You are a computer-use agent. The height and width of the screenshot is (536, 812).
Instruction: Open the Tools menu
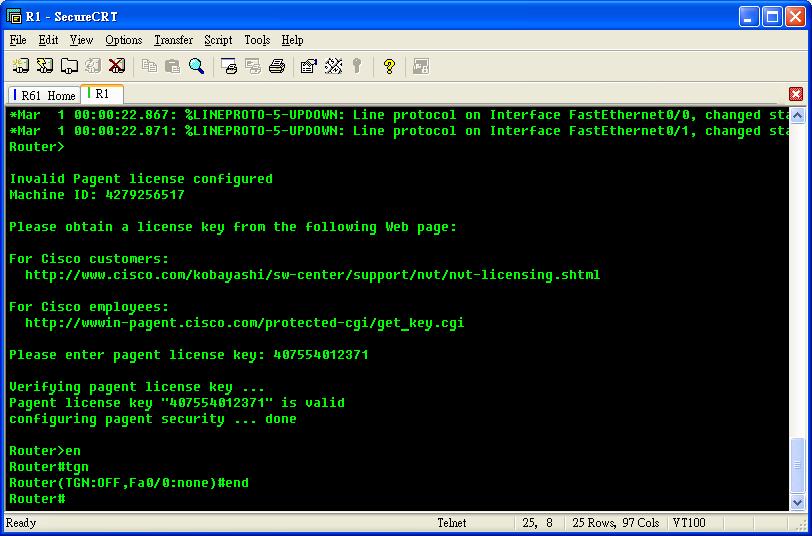pyautogui.click(x=257, y=40)
